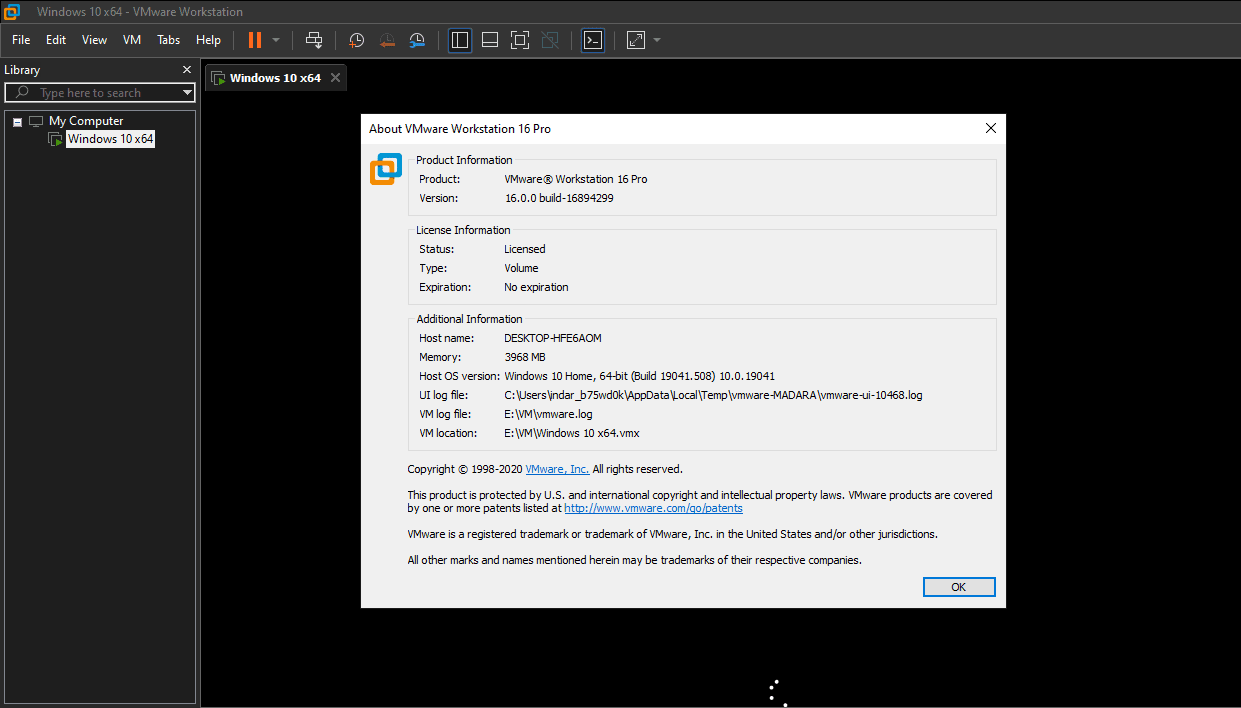The image size is (1241, 708).
Task: Click the VM location path Windows 10 x64.vmx
Action: [572, 433]
